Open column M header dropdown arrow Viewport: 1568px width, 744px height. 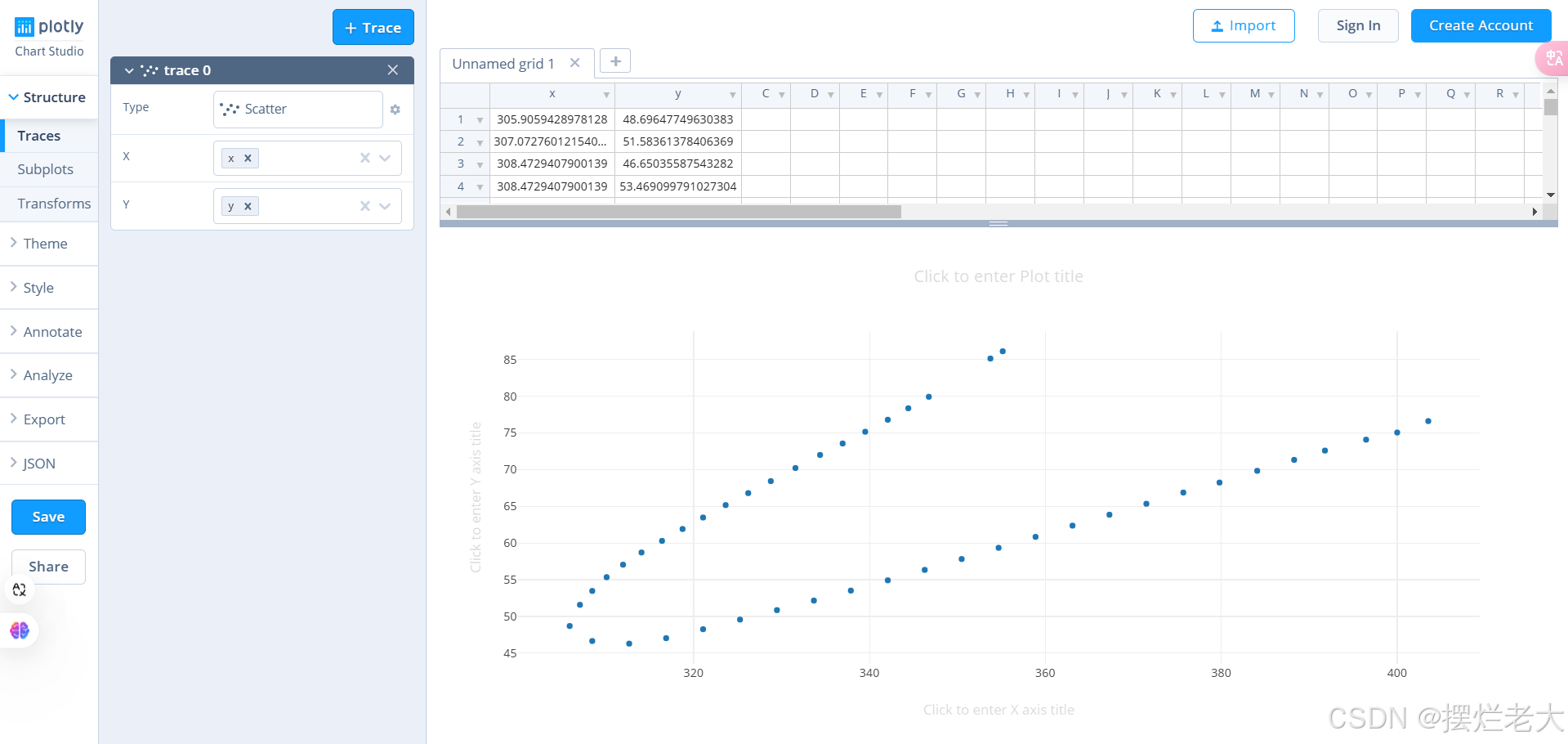pos(1271,95)
